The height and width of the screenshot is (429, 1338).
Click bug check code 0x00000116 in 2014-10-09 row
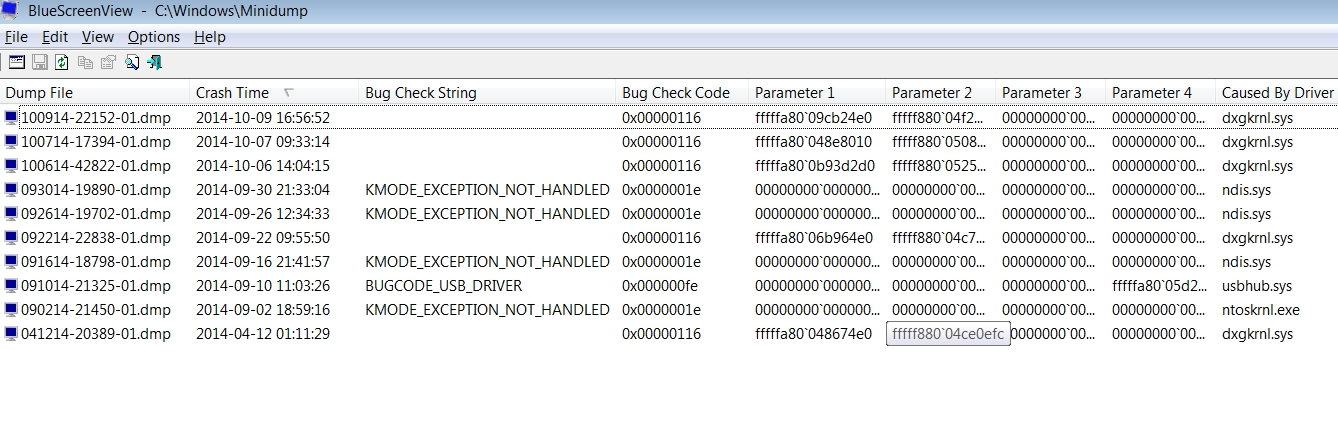point(661,117)
